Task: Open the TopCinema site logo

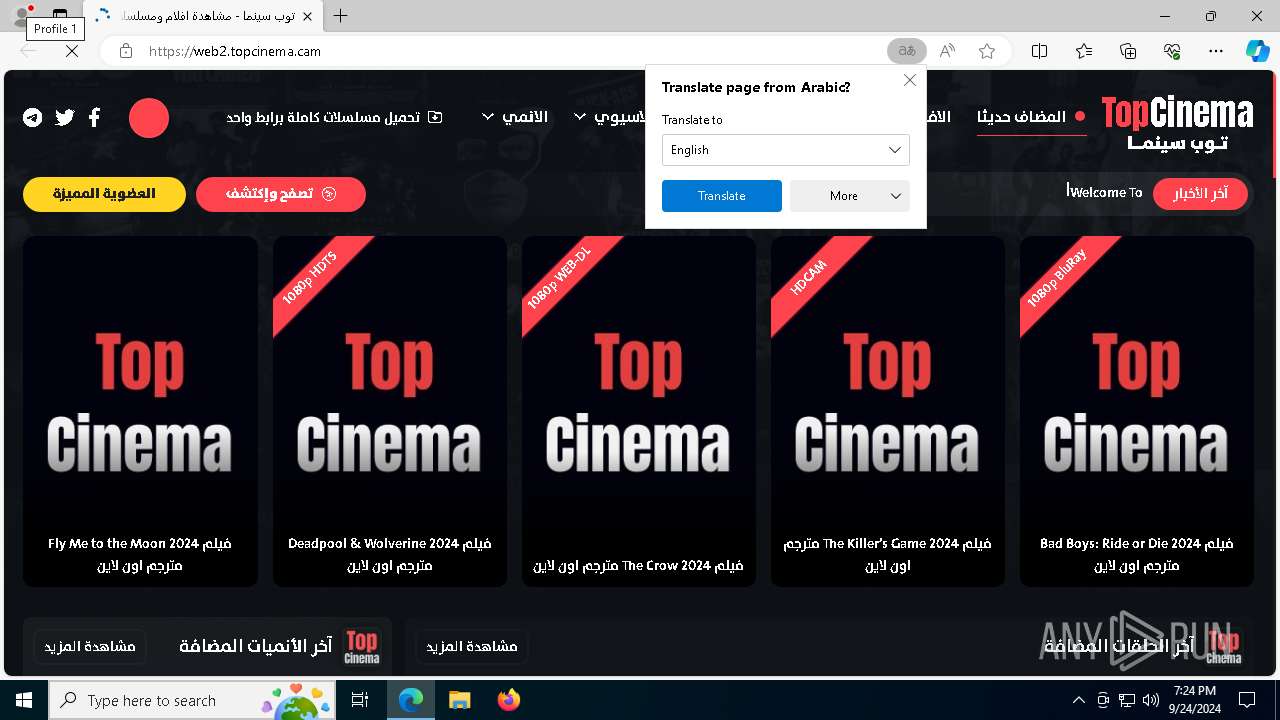Action: click(1177, 124)
